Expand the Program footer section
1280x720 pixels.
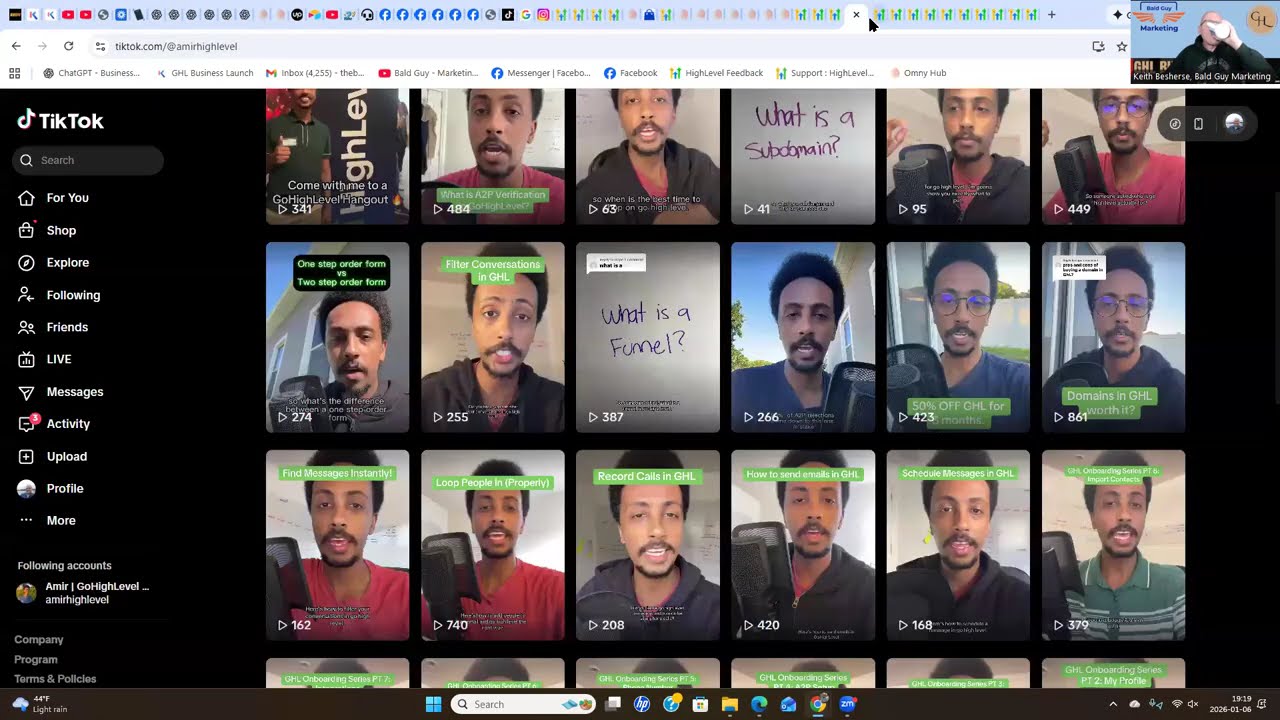point(36,660)
